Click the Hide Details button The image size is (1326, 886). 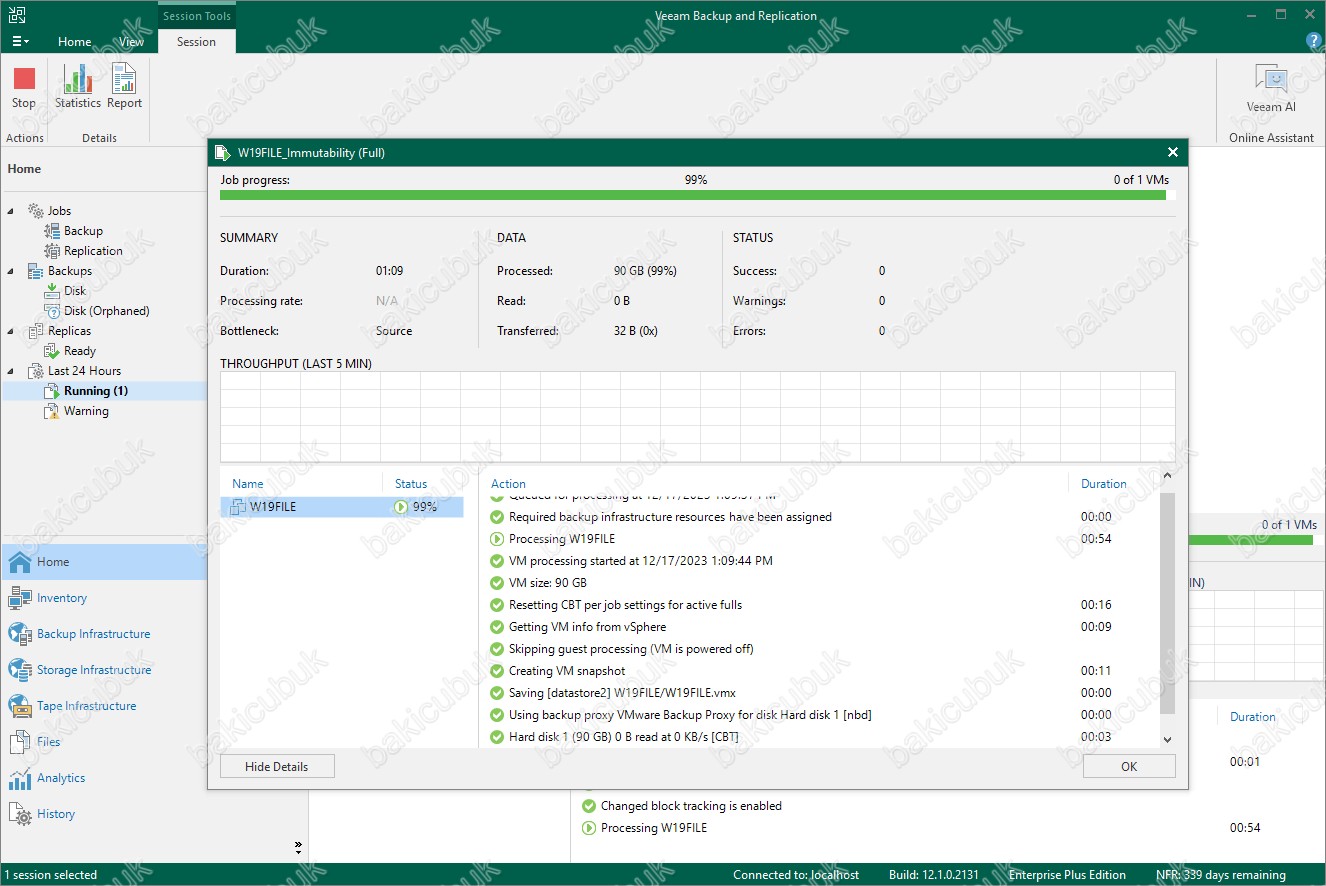[x=277, y=767]
